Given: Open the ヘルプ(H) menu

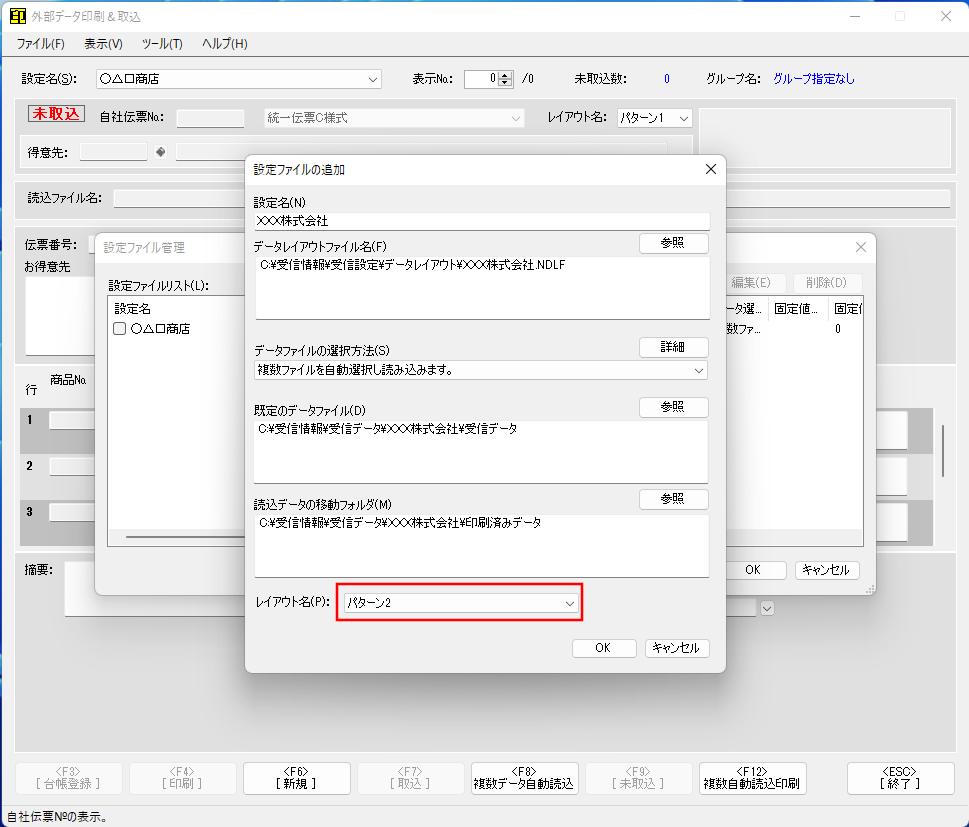Looking at the screenshot, I should 224,44.
